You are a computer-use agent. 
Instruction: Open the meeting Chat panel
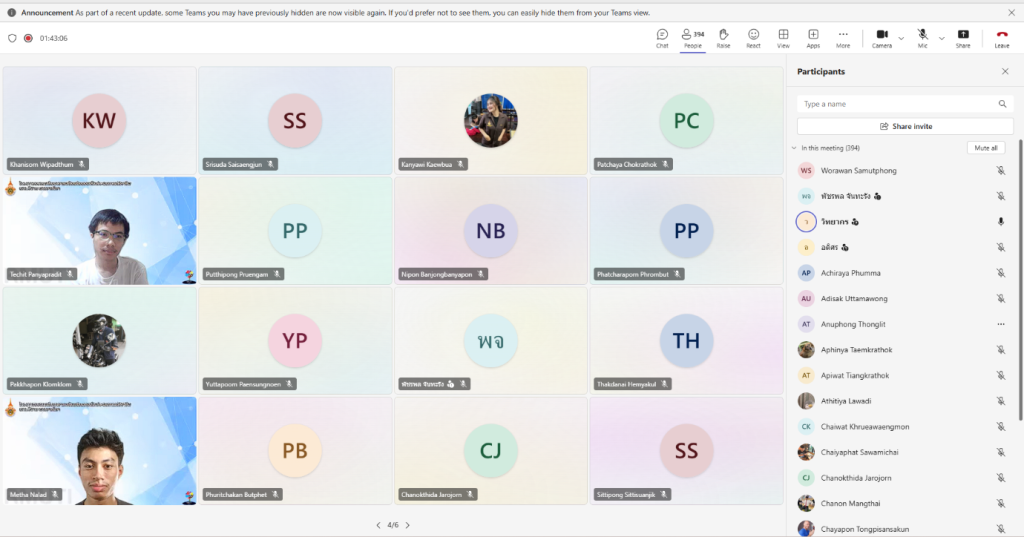point(662,38)
